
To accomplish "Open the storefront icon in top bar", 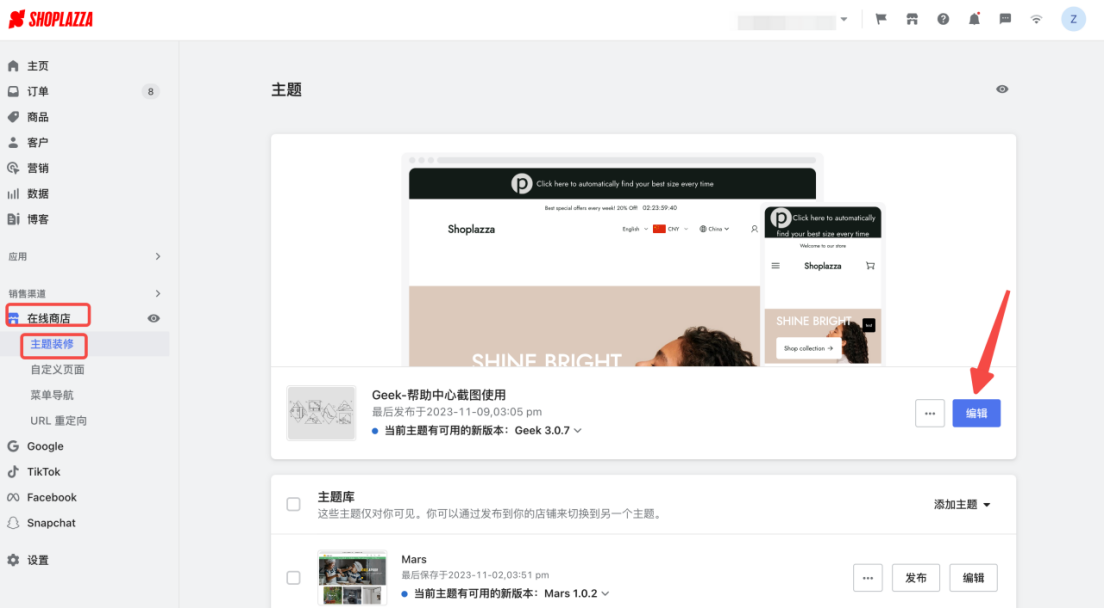I will tap(912, 19).
